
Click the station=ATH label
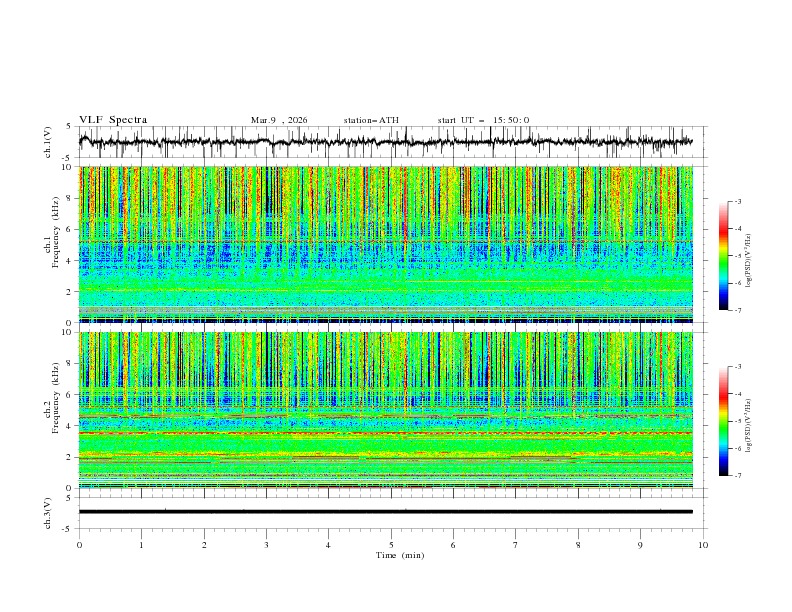(x=371, y=120)
